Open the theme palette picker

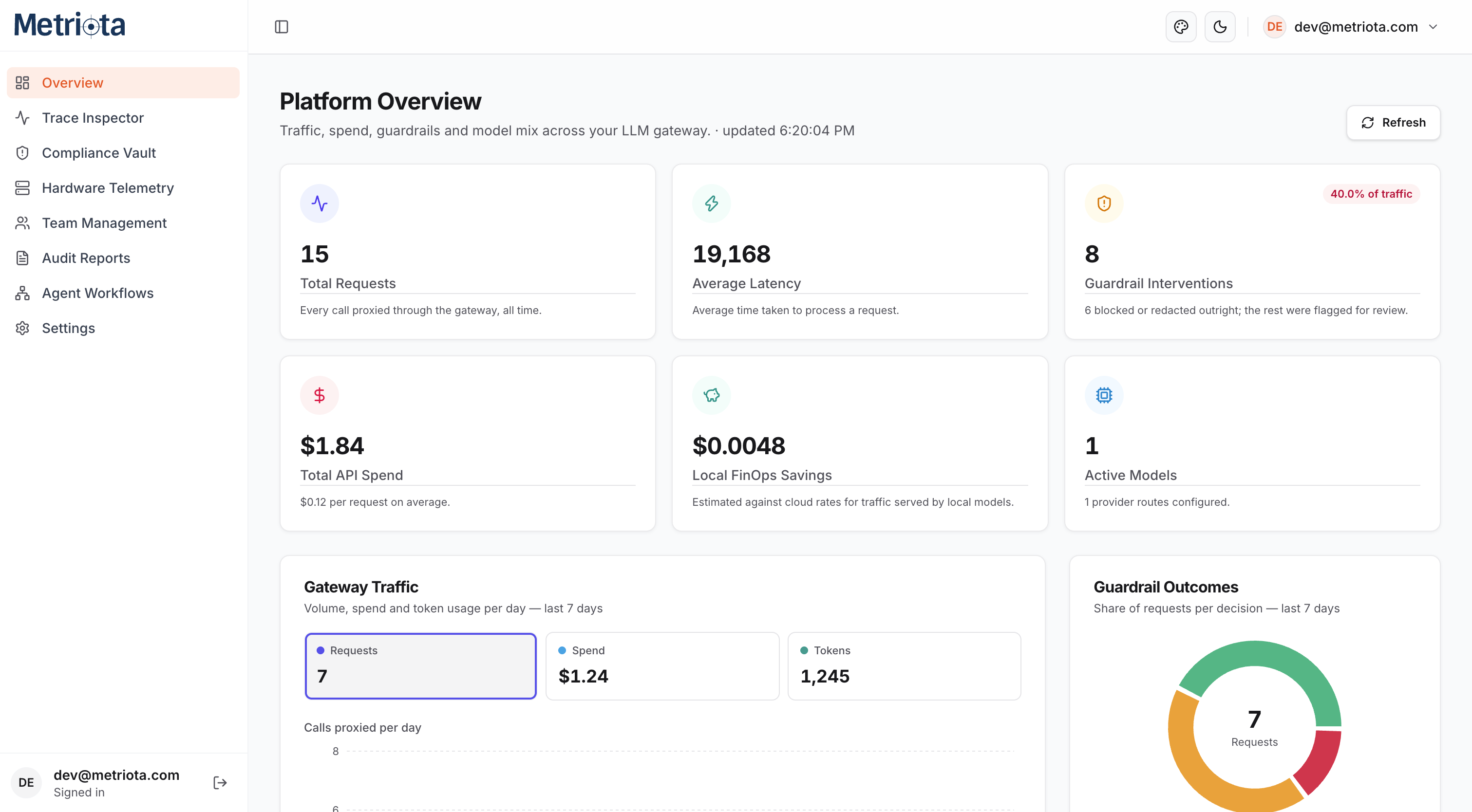tap(1181, 27)
